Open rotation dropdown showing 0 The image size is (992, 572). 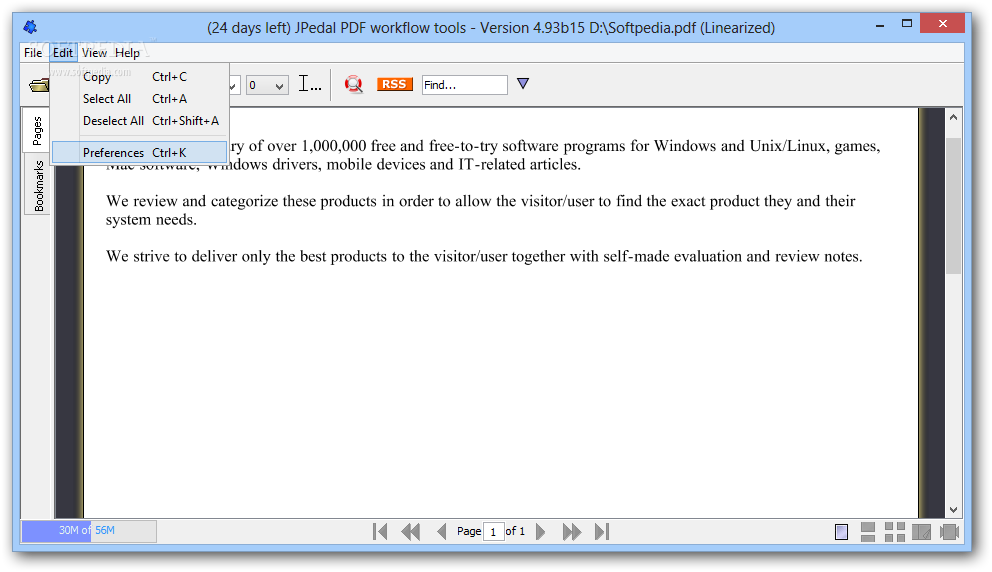coord(267,85)
